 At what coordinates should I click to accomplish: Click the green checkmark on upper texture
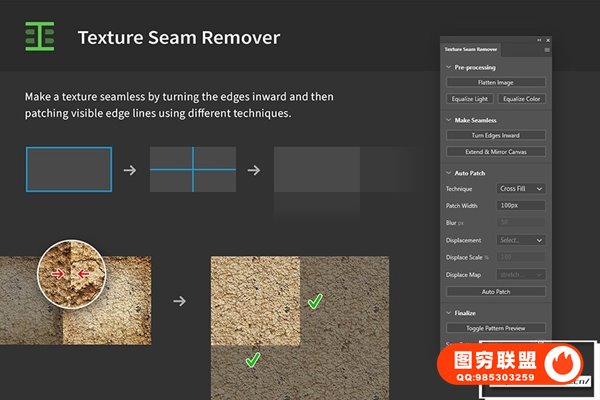(314, 300)
